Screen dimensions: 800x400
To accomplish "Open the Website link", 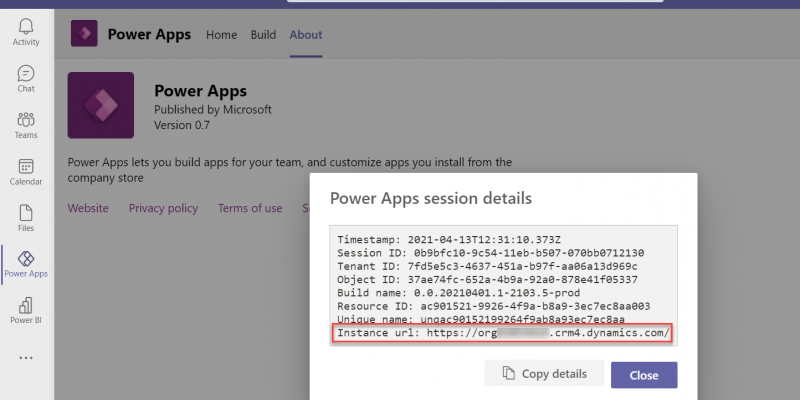I will click(88, 208).
